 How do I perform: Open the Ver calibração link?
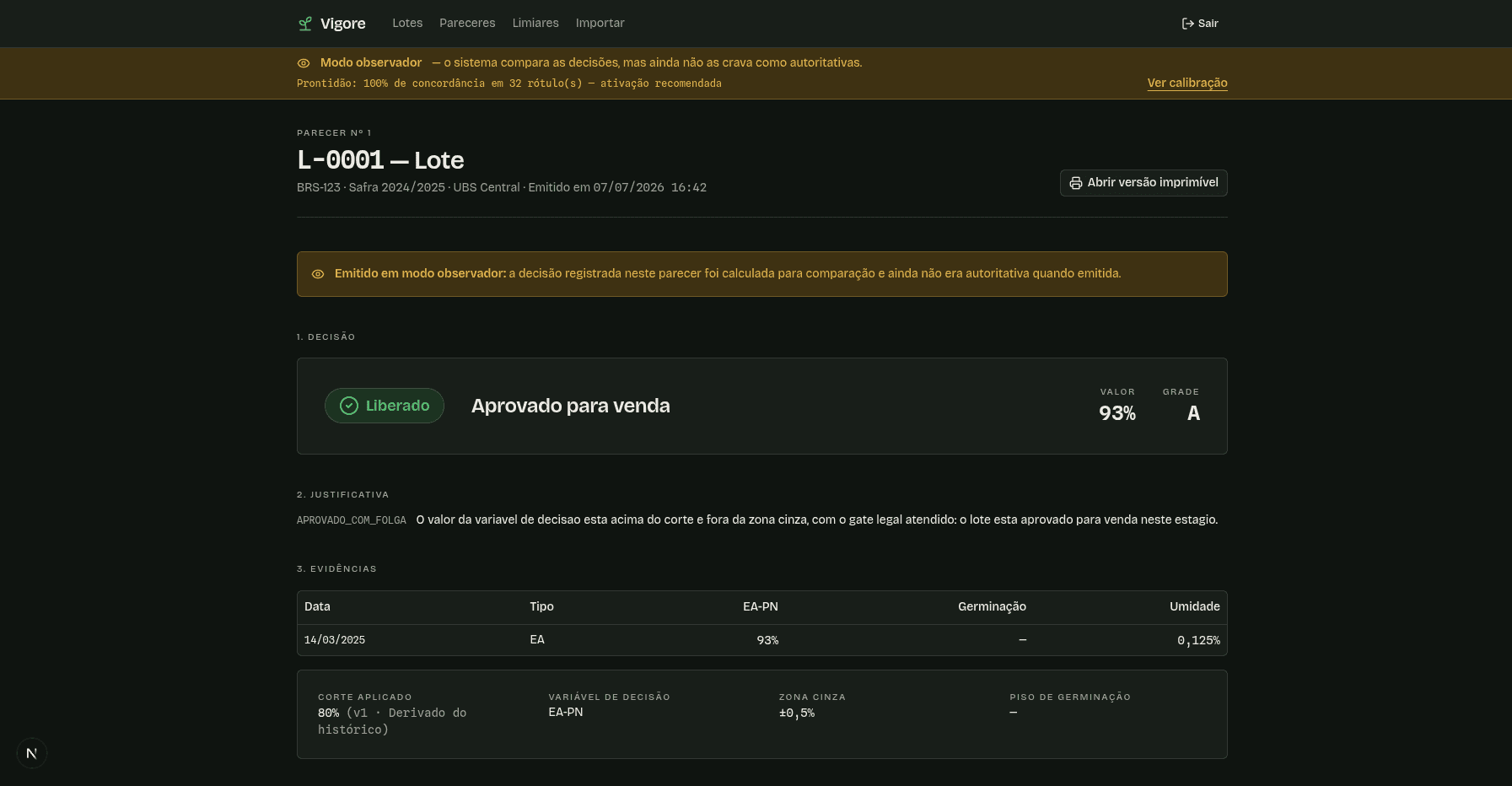pyautogui.click(x=1186, y=83)
